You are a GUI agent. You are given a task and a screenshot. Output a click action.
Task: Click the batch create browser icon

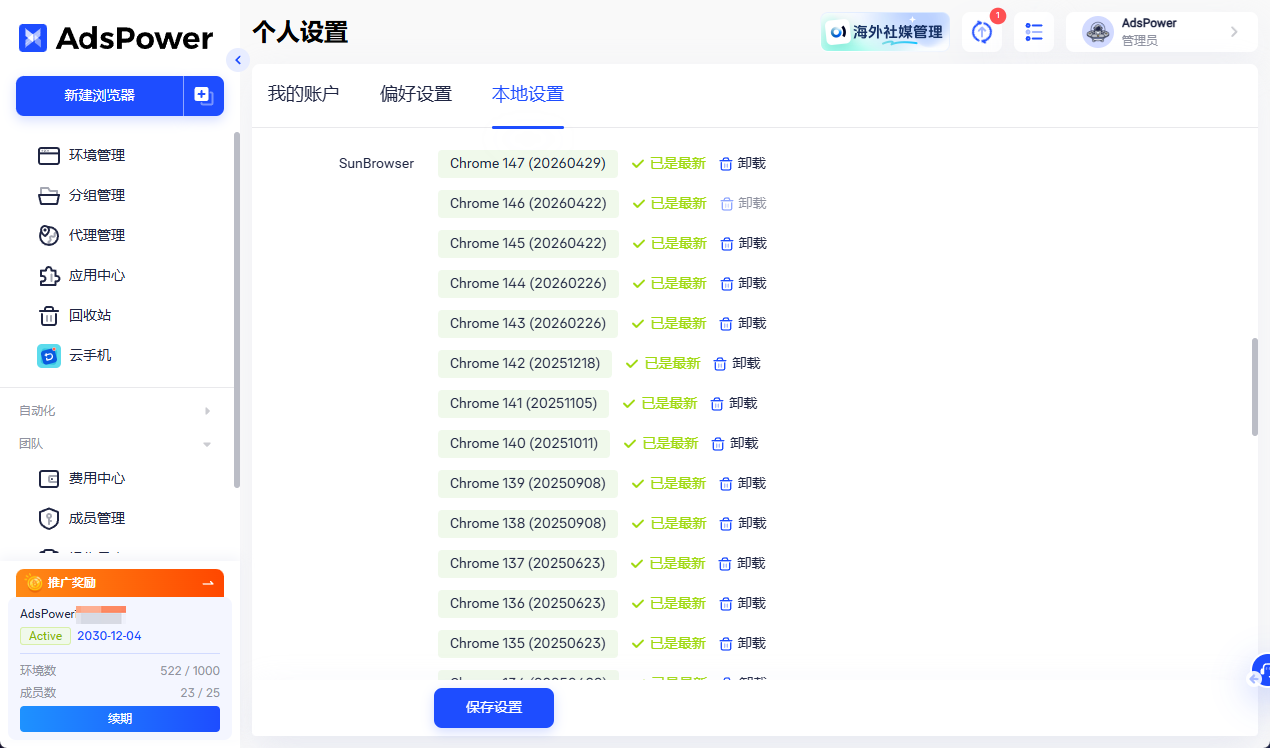coord(203,96)
